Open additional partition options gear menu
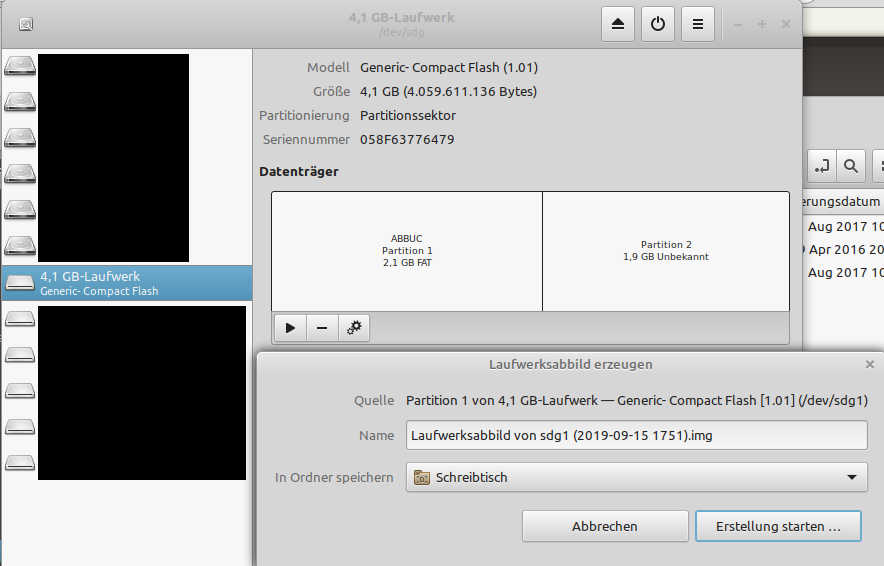Image resolution: width=884 pixels, height=566 pixels. (354, 328)
